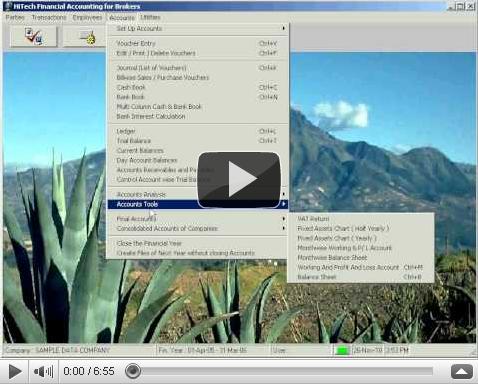This screenshot has height=384, width=478.
Task: Choose Monthwise Balance Sheet
Action: click(361, 258)
